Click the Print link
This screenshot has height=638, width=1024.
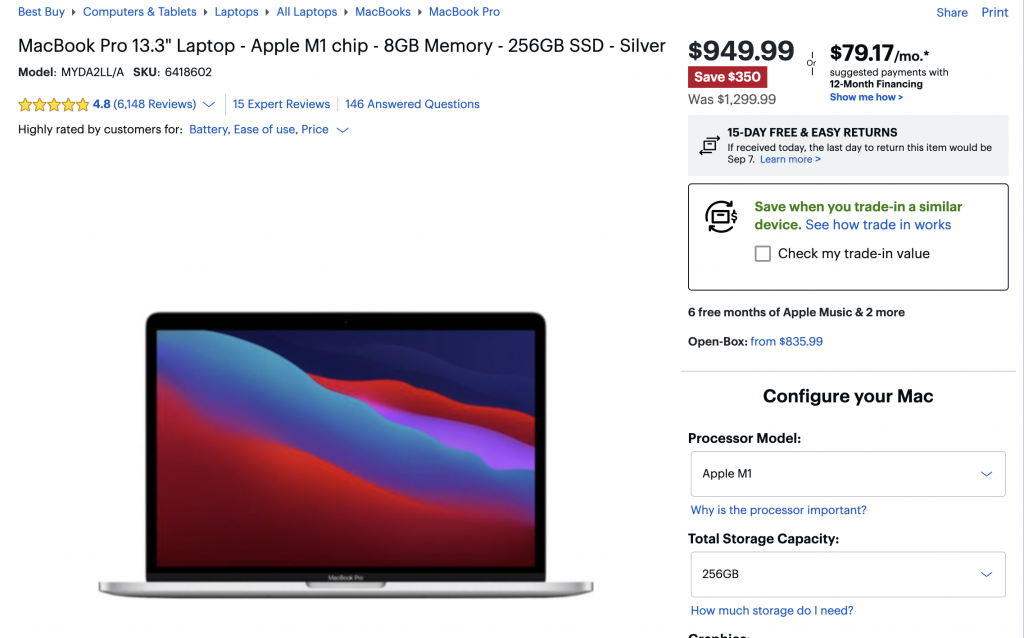coord(995,12)
